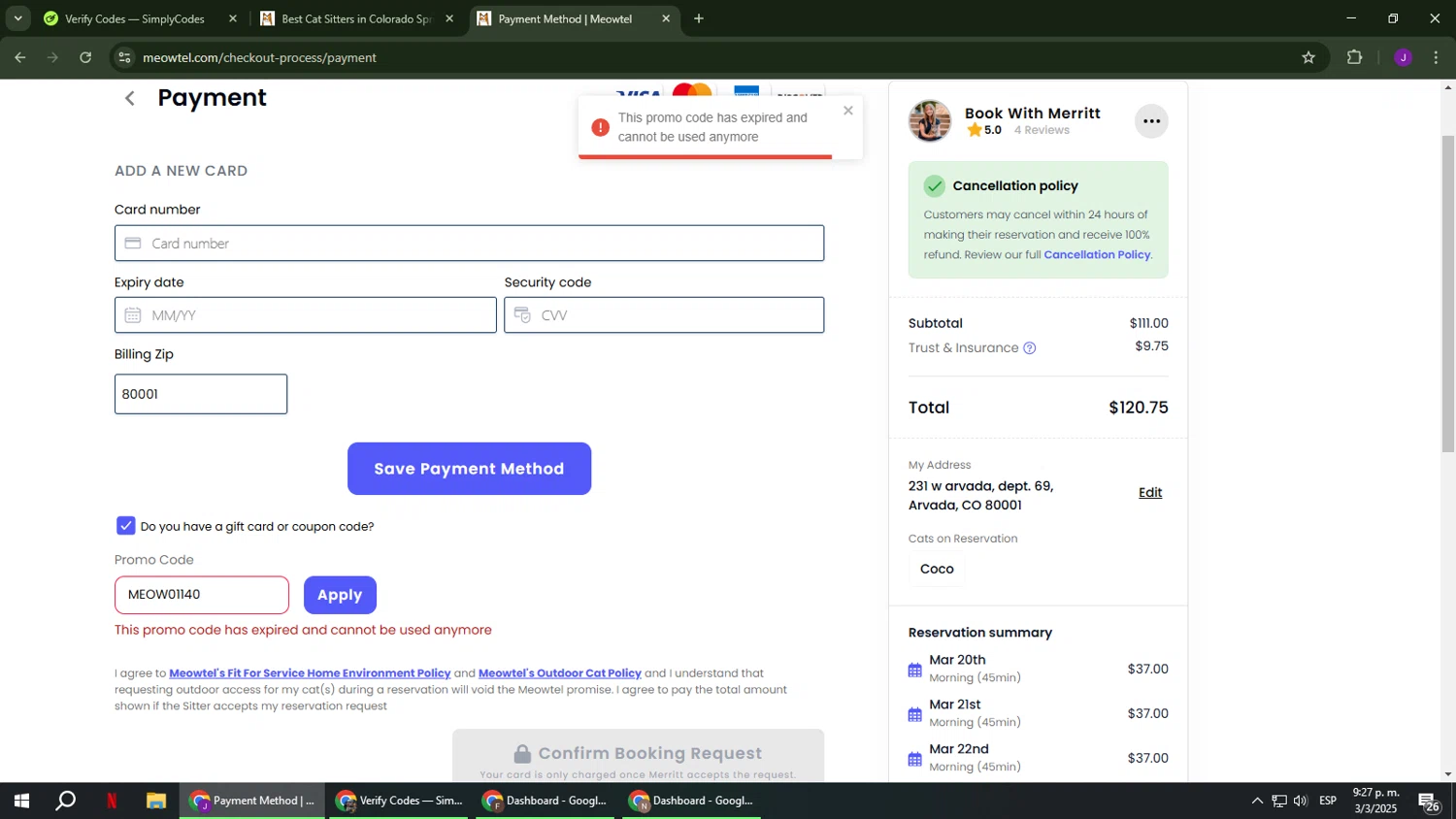Image resolution: width=1456 pixels, height=819 pixels.
Task: Switch to Best Cat Sitters in Colorado tab
Action: click(356, 18)
